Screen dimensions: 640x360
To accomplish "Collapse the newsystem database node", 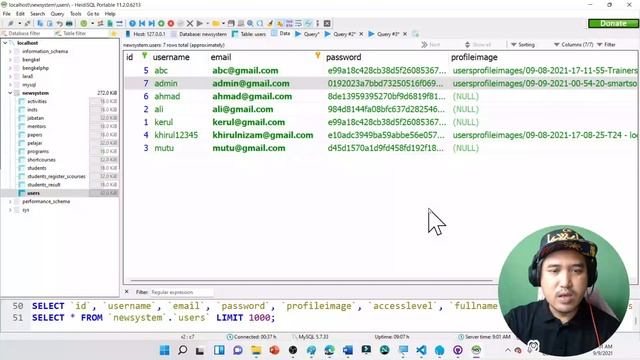I will click(x=10, y=93).
